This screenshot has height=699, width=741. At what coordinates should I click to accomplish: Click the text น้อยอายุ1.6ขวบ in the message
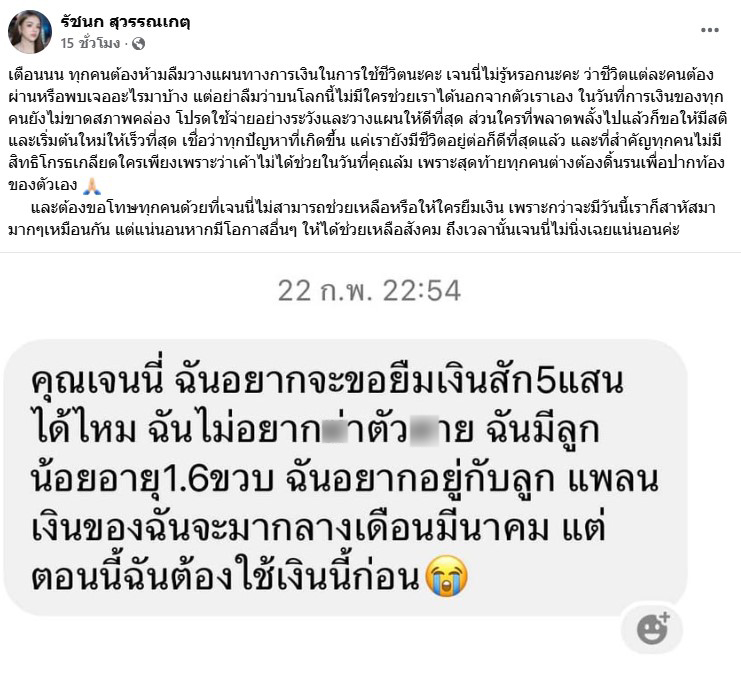point(152,480)
